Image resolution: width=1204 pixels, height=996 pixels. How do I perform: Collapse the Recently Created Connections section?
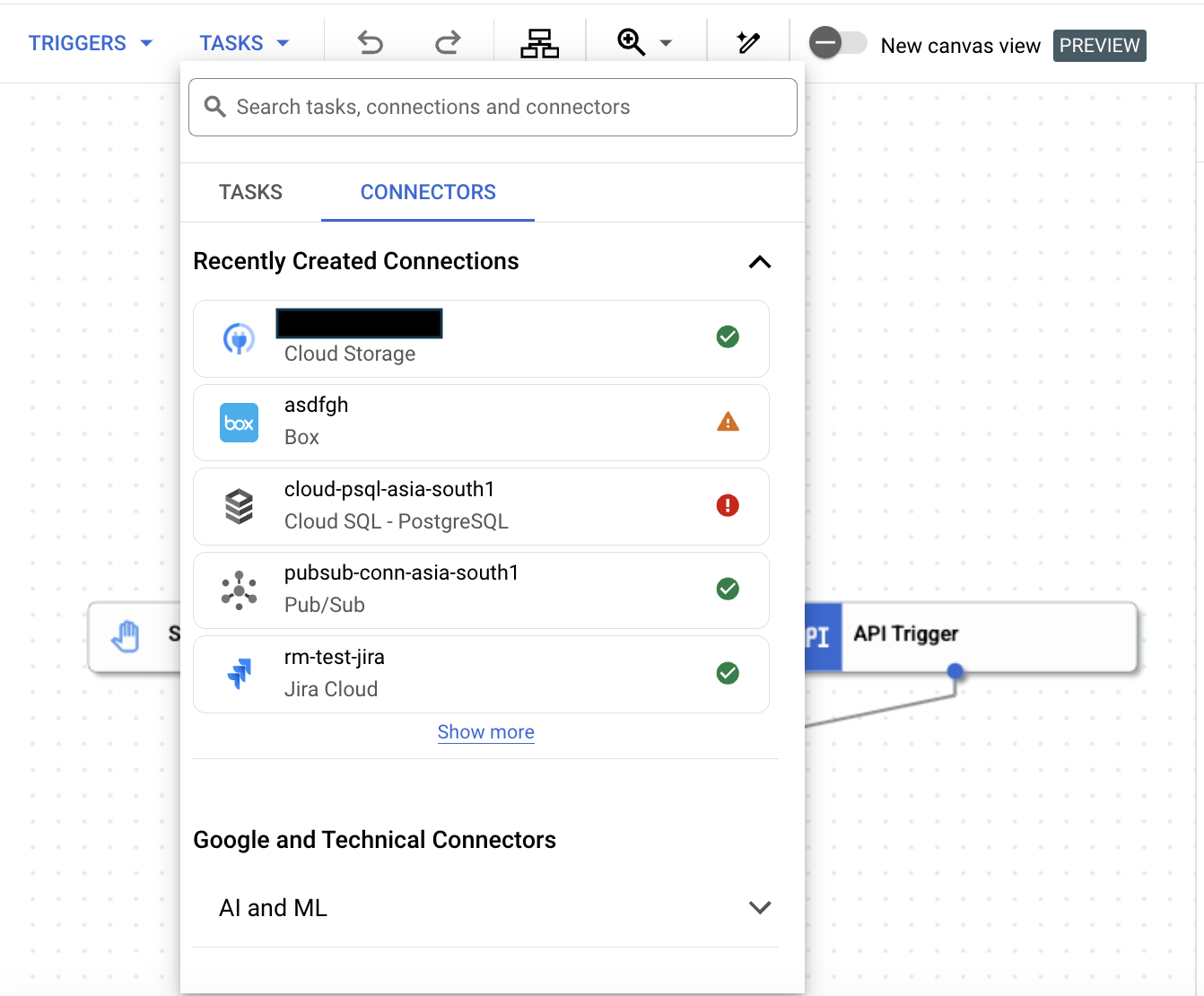760,262
